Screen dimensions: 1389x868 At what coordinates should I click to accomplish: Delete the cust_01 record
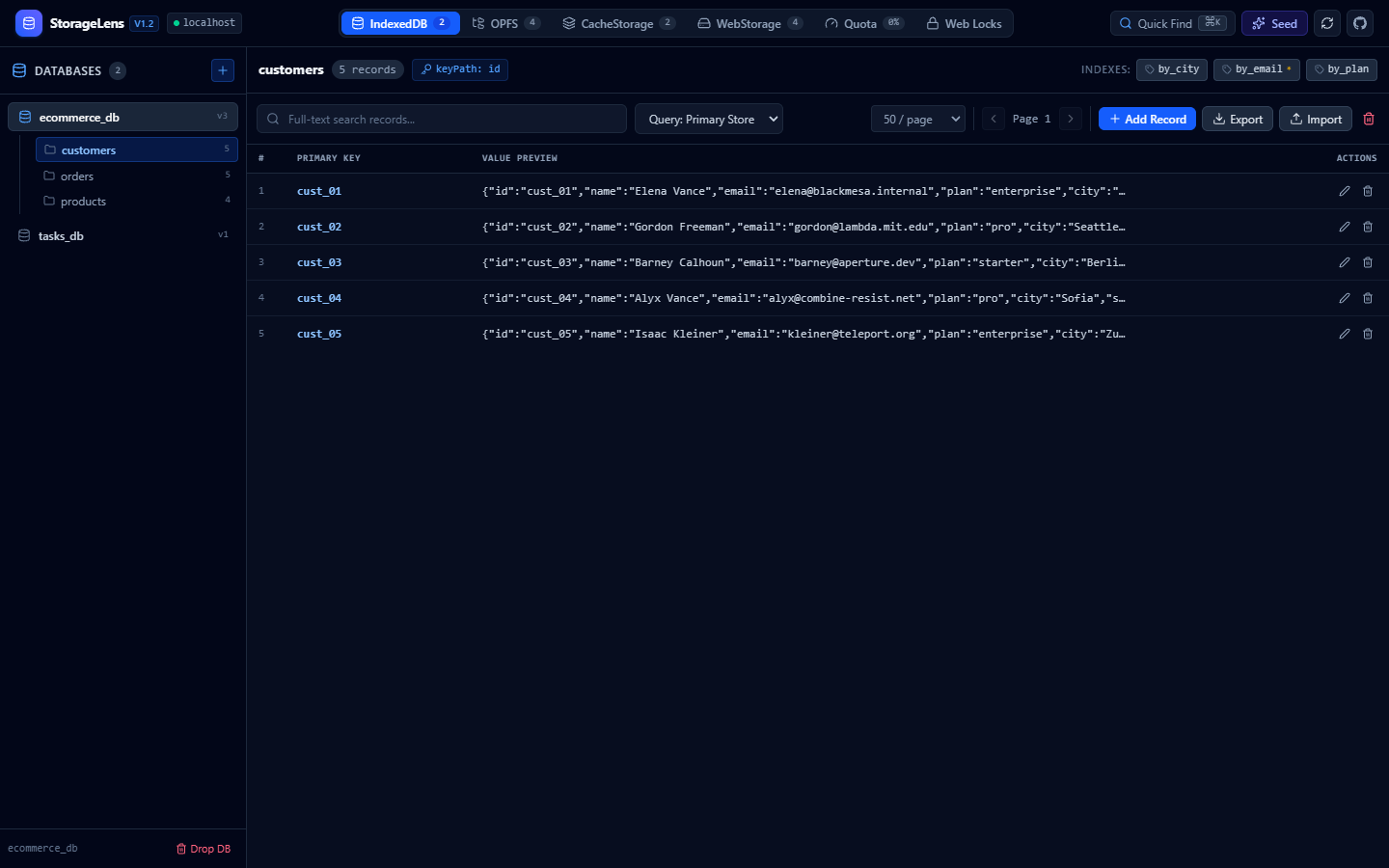(x=1368, y=191)
